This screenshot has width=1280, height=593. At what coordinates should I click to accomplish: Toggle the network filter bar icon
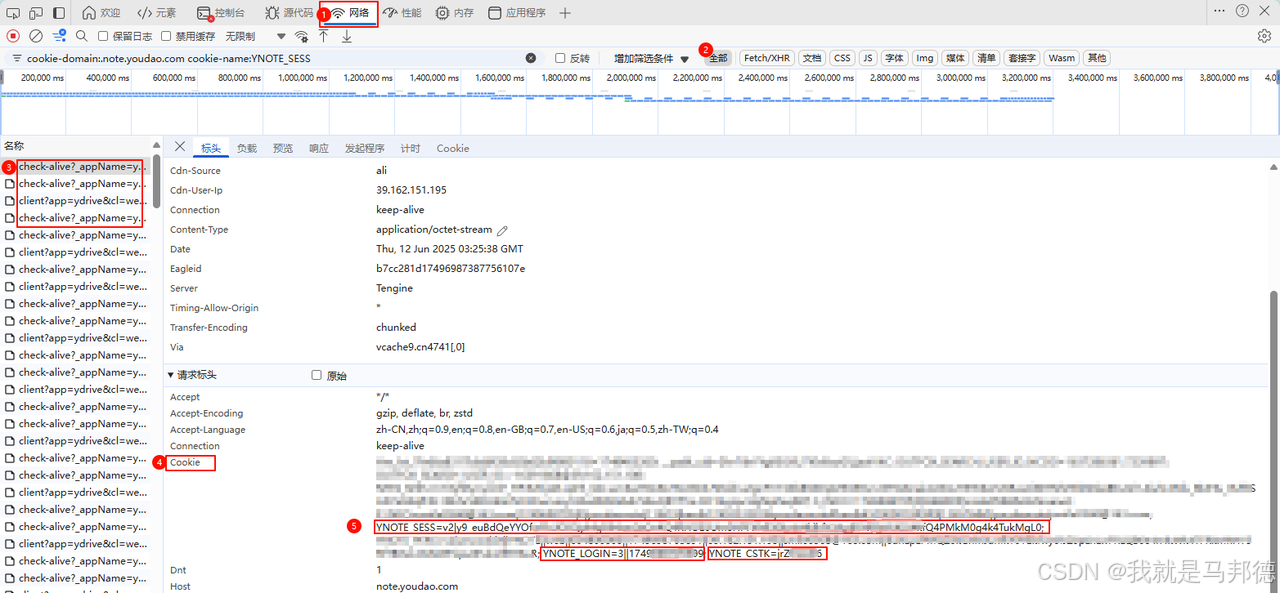coord(59,36)
